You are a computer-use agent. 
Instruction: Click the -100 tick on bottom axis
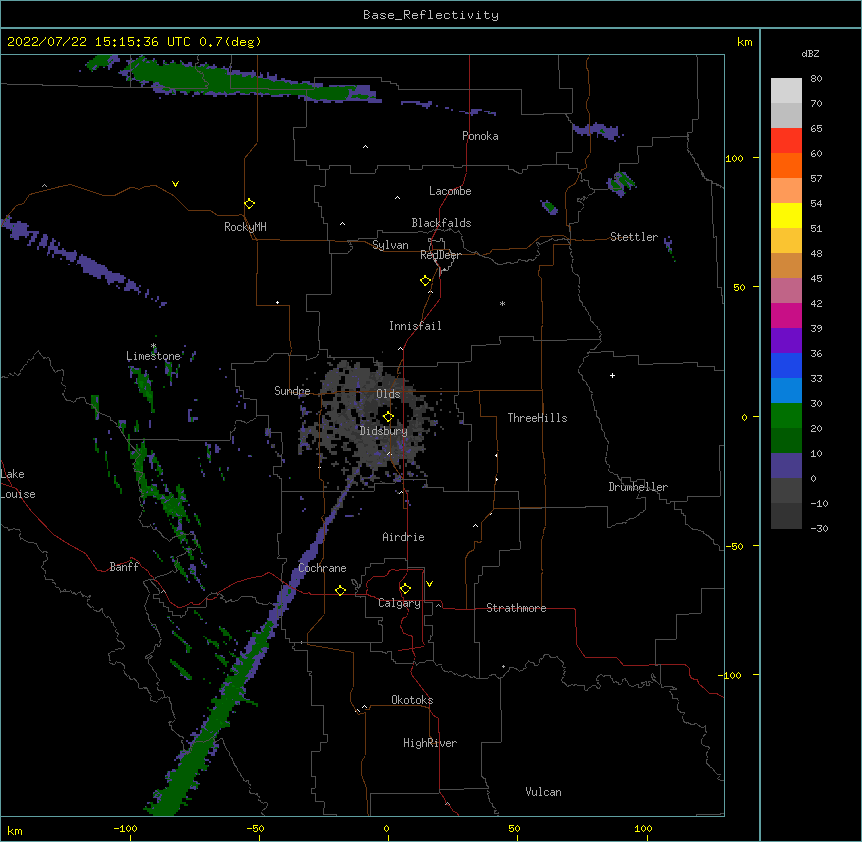[x=125, y=828]
